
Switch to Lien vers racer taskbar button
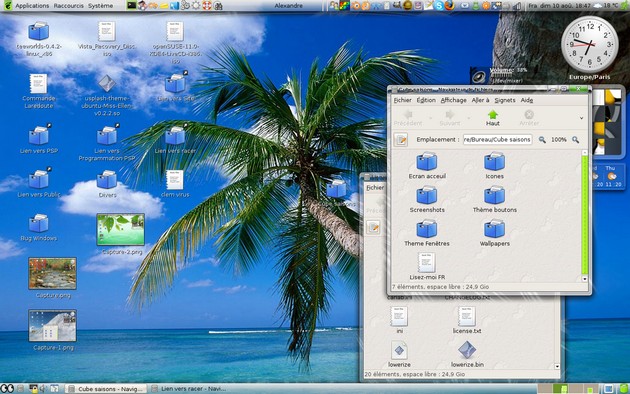pyautogui.click(x=189, y=389)
